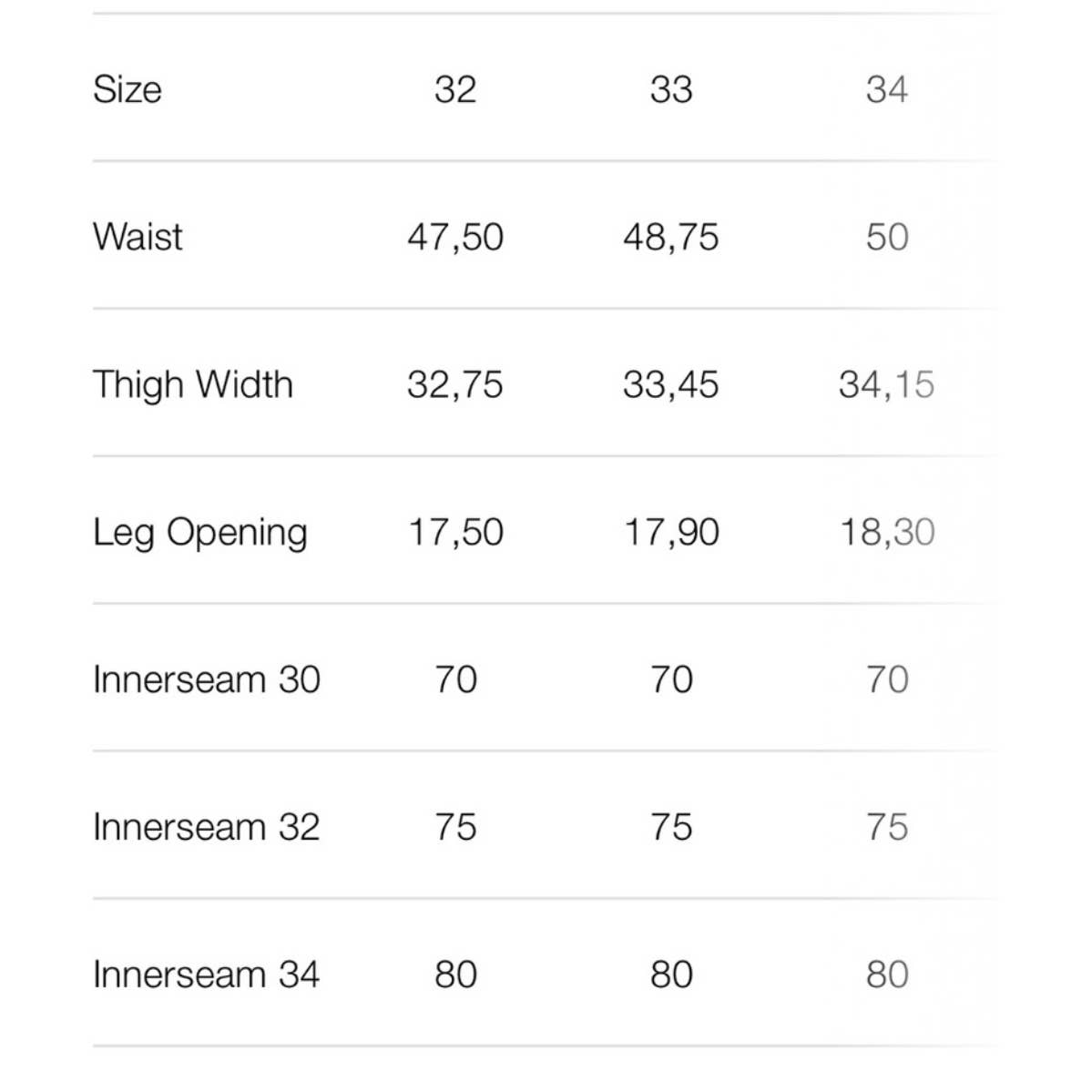Click leg opening value 17,50
This screenshot has height=1092, width=1092.
455,533
